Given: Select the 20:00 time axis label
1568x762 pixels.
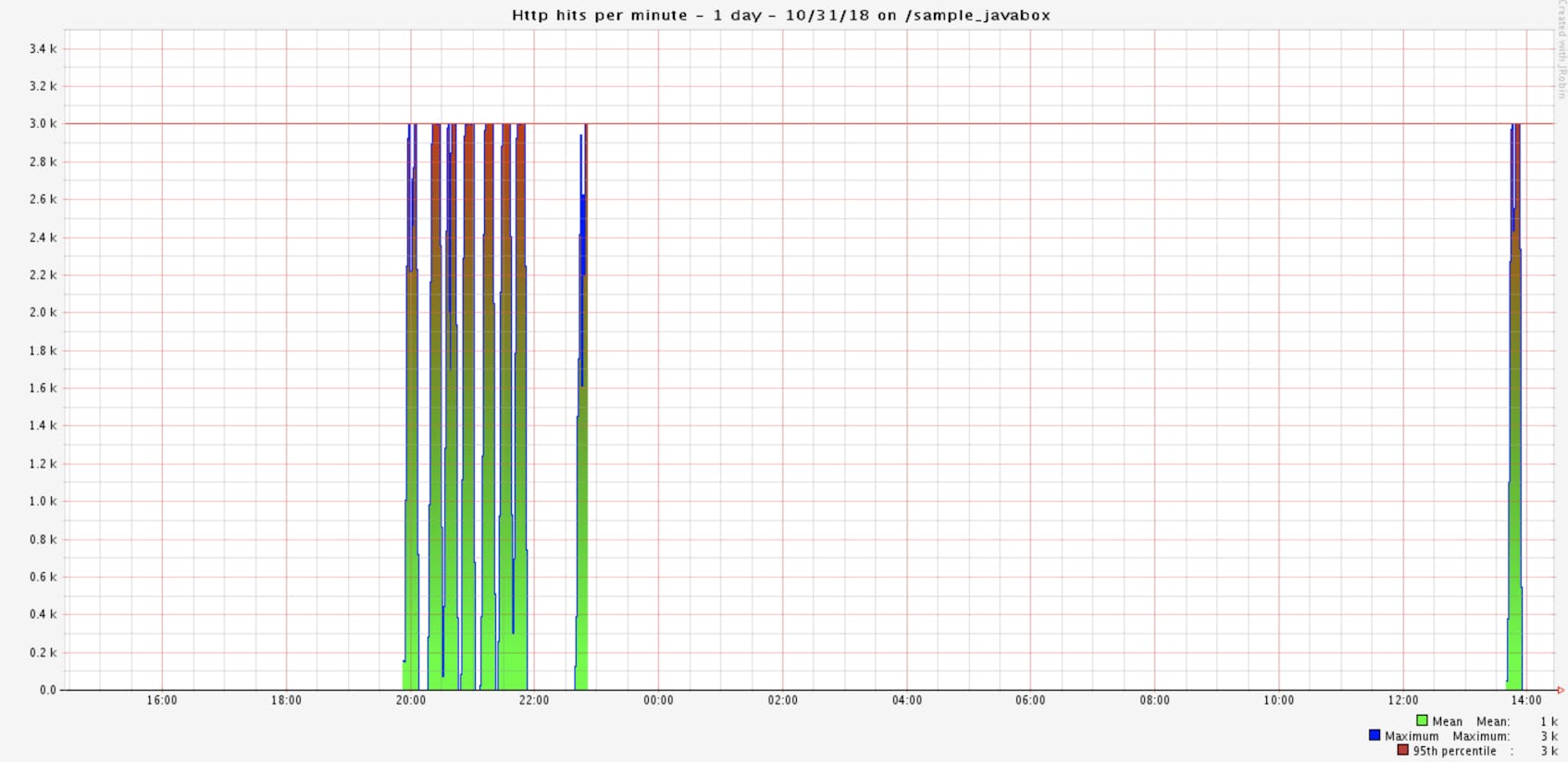Looking at the screenshot, I should [410, 701].
